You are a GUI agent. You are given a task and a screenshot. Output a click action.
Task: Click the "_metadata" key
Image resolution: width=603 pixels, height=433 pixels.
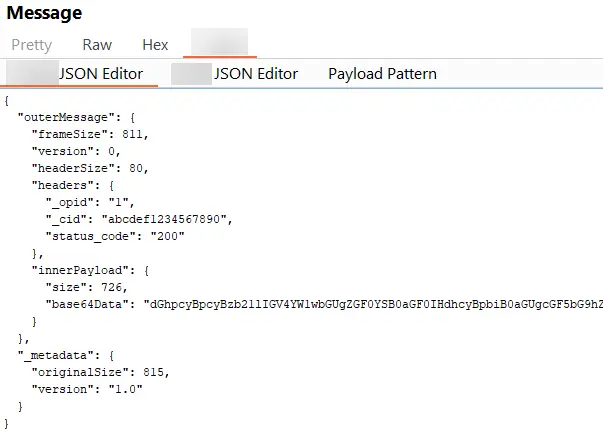click(56, 355)
